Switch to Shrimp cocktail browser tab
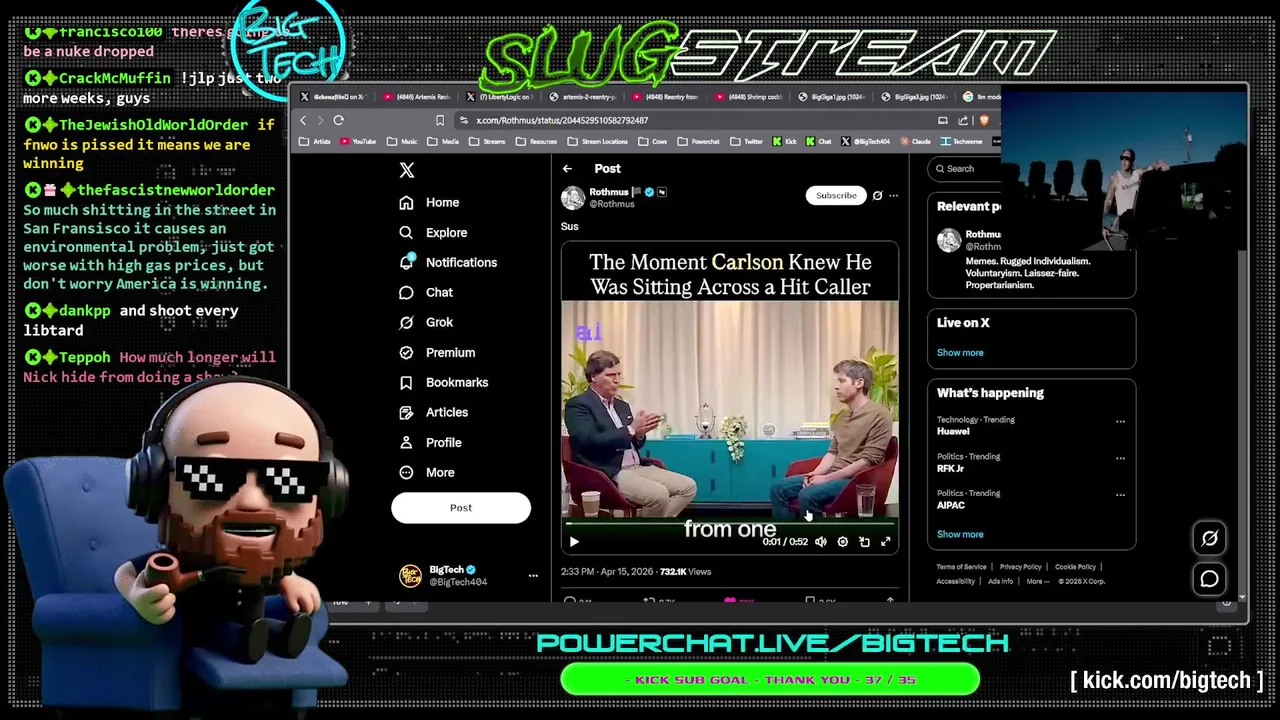Image resolution: width=1280 pixels, height=720 pixels. [750, 97]
